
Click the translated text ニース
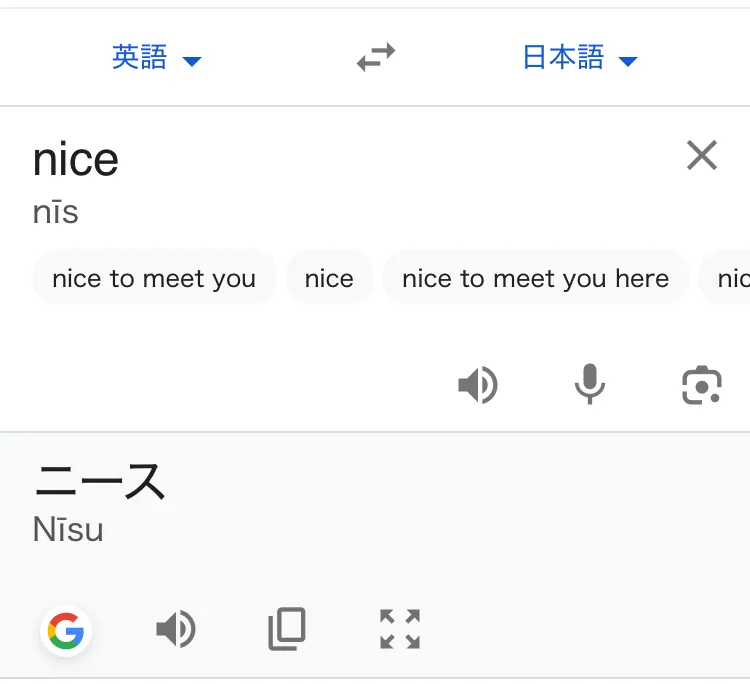(99, 483)
